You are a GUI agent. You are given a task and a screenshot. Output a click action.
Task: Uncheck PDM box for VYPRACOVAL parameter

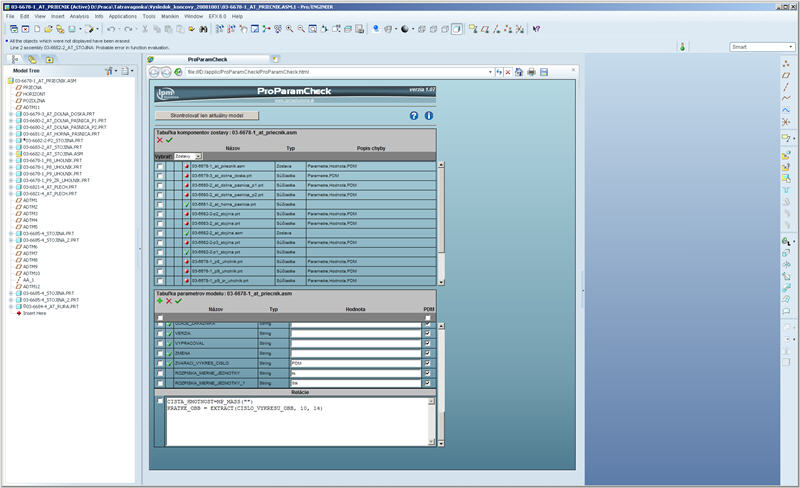[x=428, y=344]
